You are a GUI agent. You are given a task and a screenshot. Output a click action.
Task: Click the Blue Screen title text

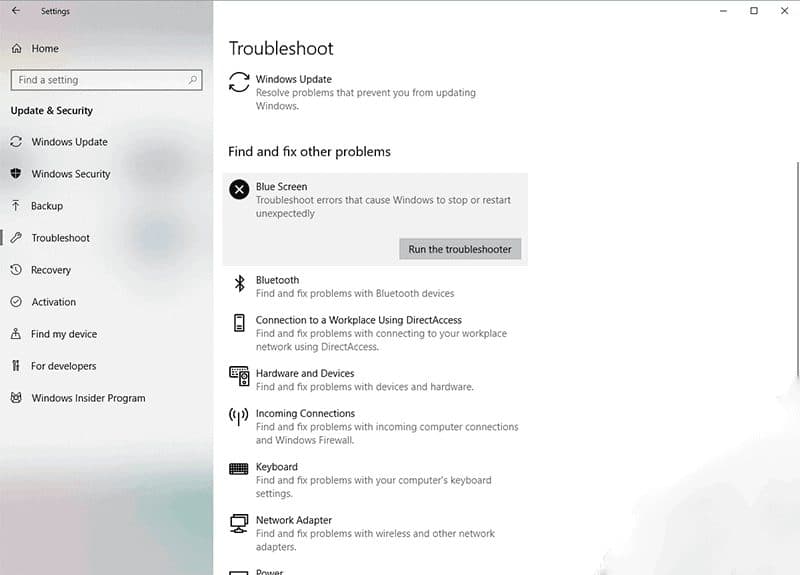(x=282, y=187)
